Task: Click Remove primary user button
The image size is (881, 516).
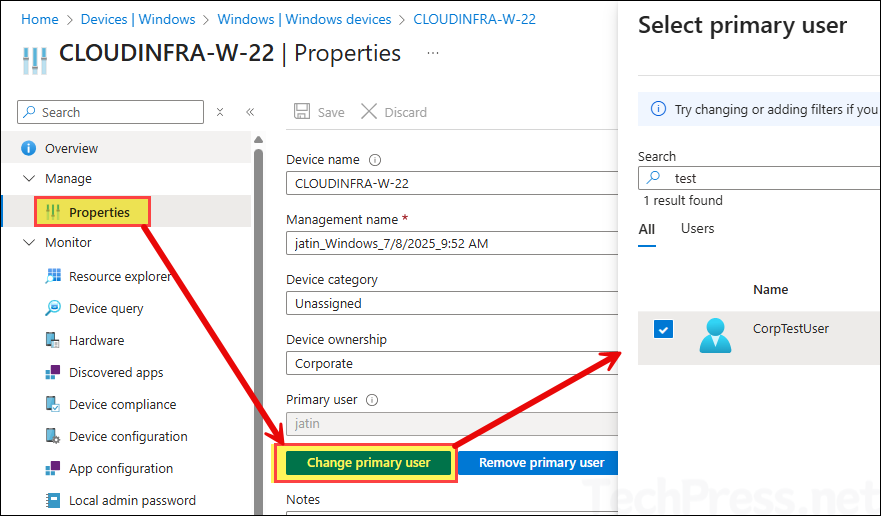Action: click(x=539, y=463)
